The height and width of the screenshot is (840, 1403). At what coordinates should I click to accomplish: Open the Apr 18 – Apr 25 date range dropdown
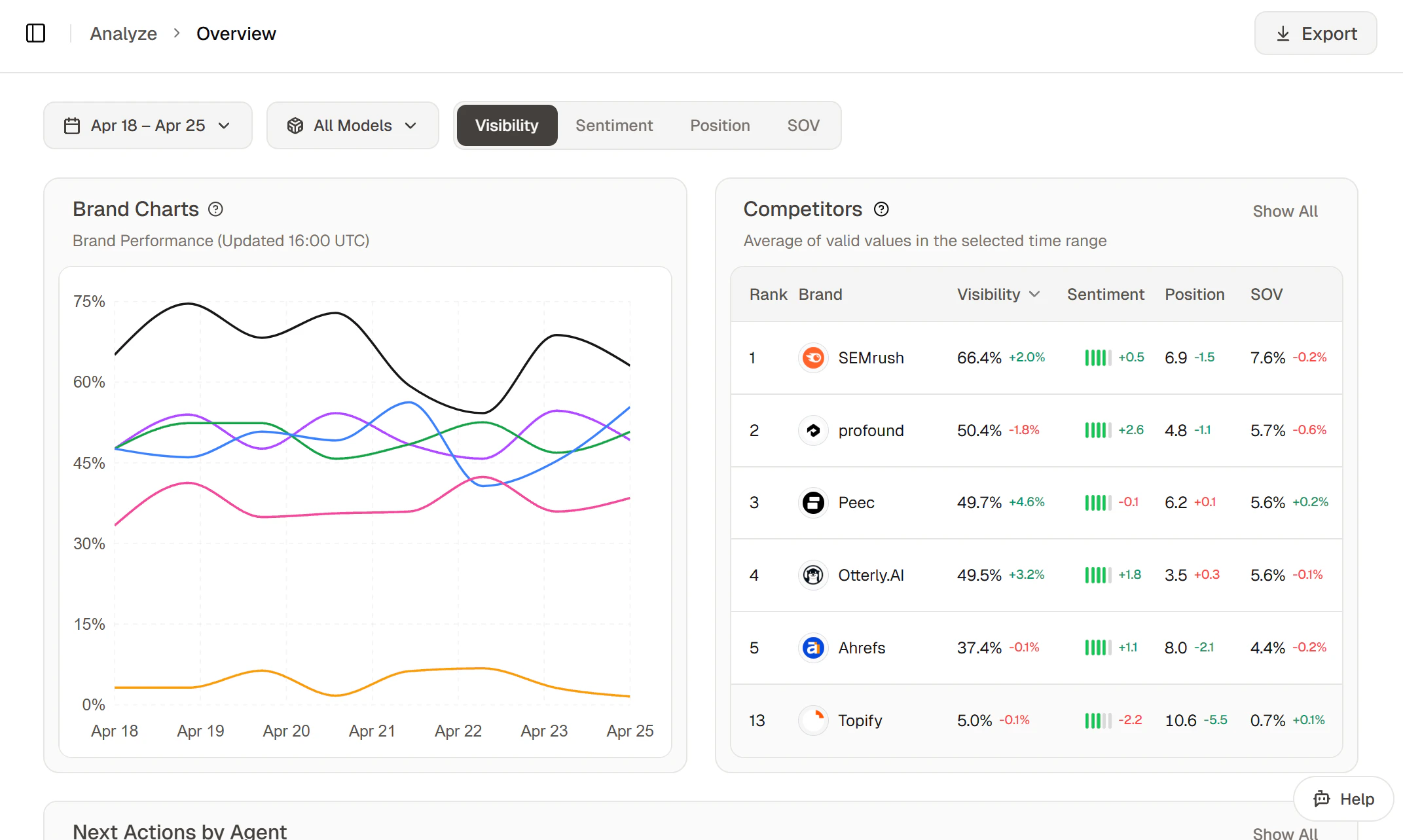tap(148, 125)
